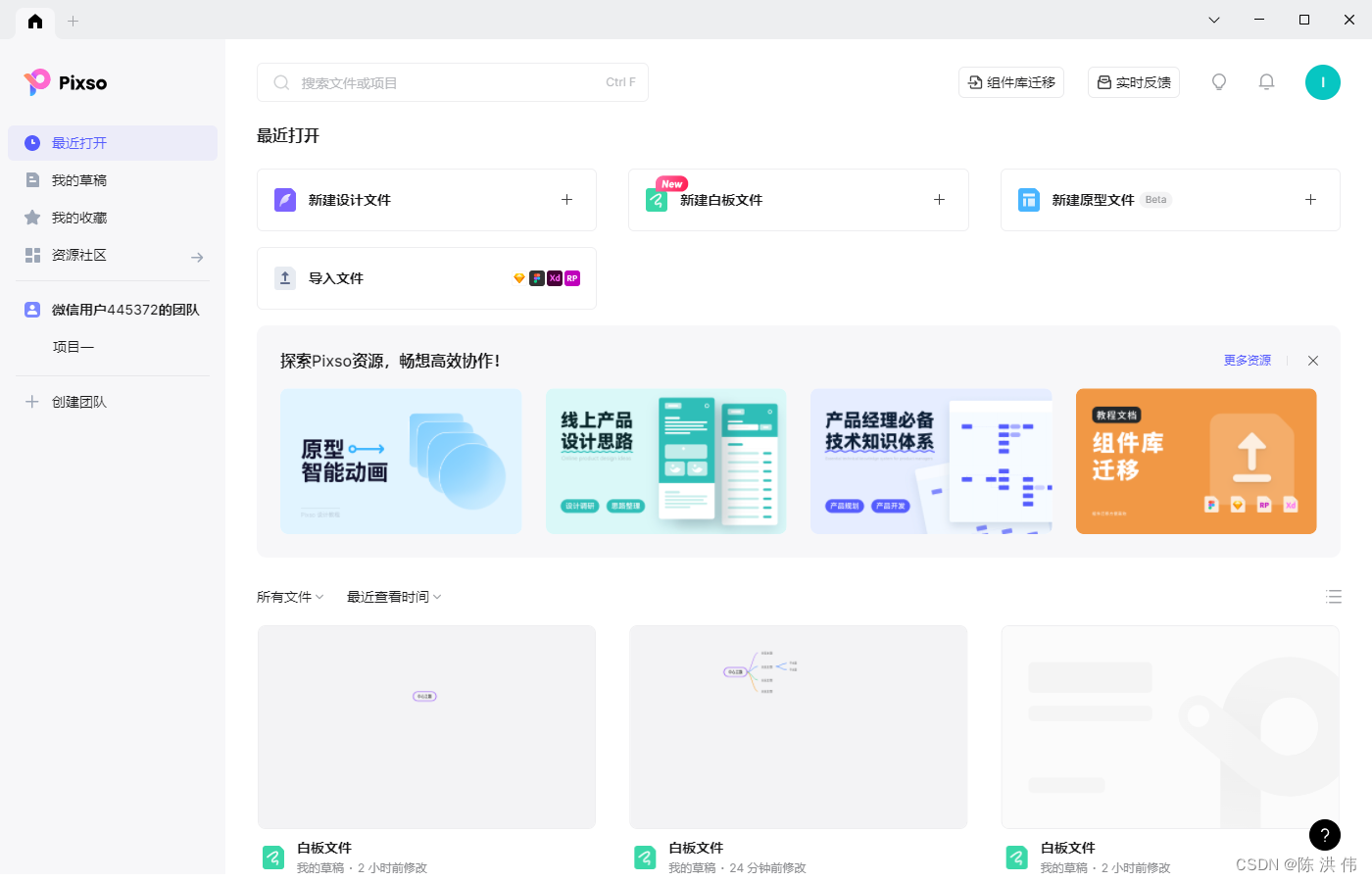The height and width of the screenshot is (882, 1372).
Task: Click the Beta badge on 新建原型文件
Action: (x=1156, y=200)
